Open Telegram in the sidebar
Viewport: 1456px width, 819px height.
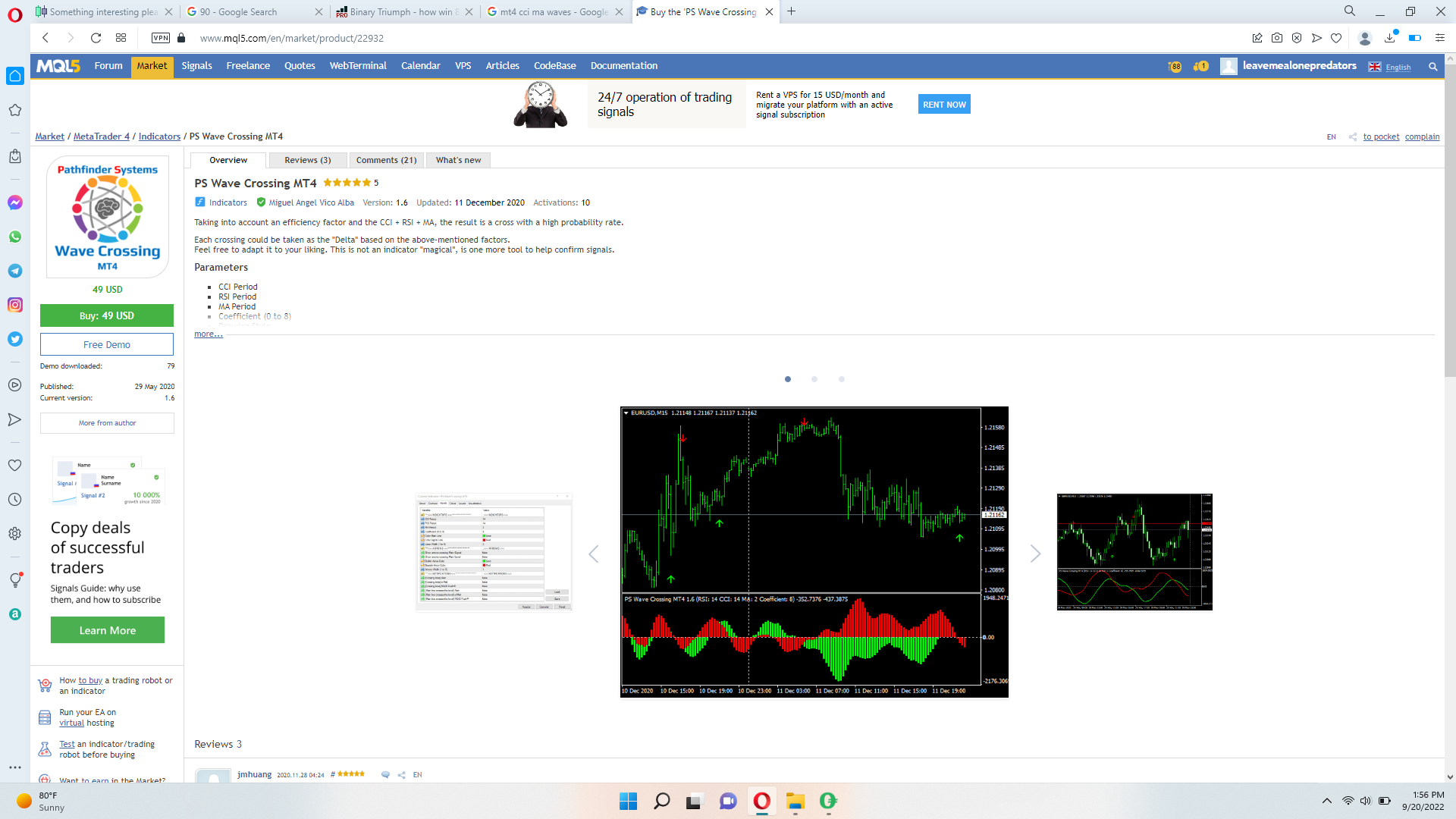click(x=15, y=271)
